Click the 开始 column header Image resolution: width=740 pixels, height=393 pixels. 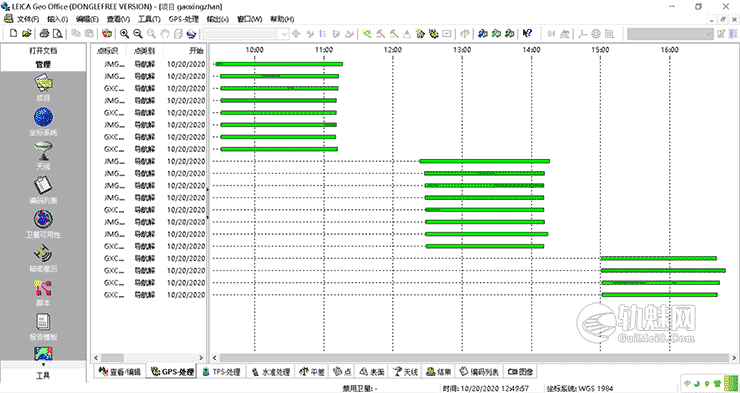point(184,50)
